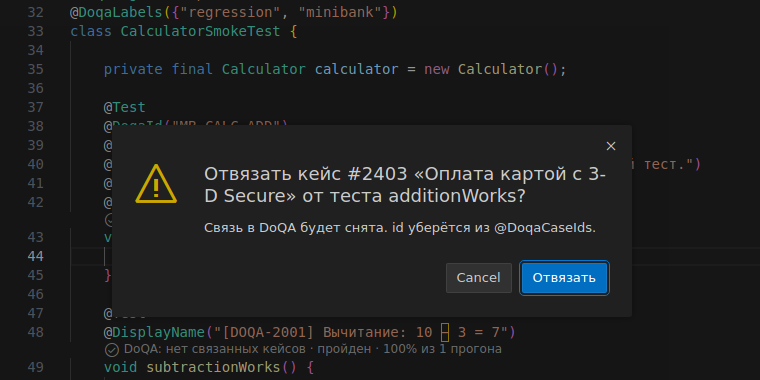This screenshot has width=760, height=380.
Task: Click the warning triangle icon in the dialog
Action: 156,184
